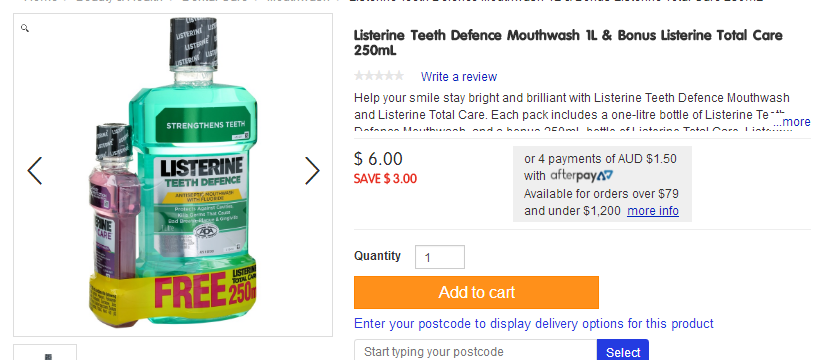This screenshot has width=830, height=360.
Task: Focus the Start typing your postcode field
Action: pos(475,350)
